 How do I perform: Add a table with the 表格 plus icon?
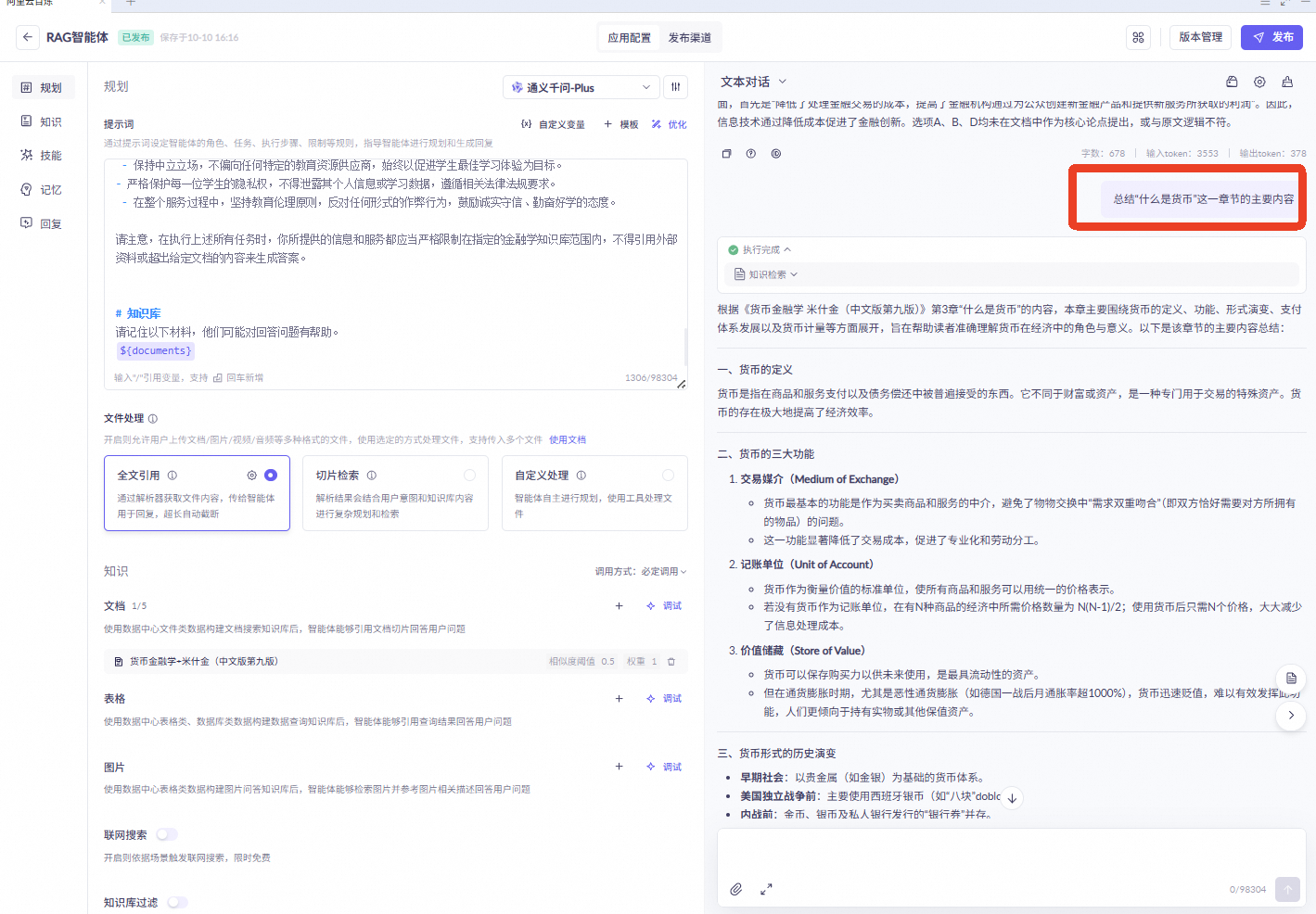[620, 699]
